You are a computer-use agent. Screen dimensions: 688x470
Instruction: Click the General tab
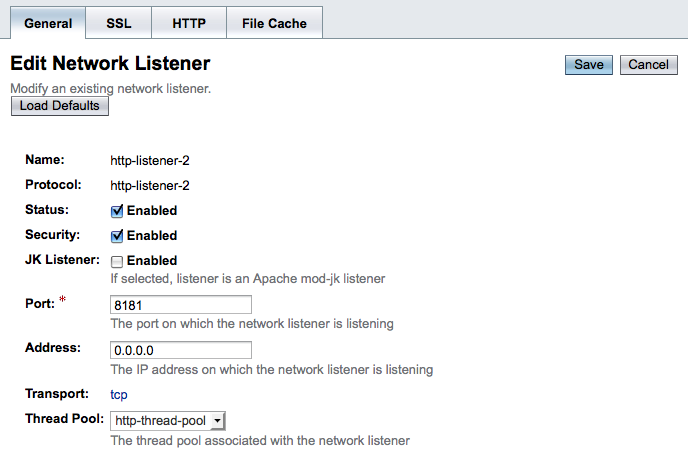click(x=47, y=22)
